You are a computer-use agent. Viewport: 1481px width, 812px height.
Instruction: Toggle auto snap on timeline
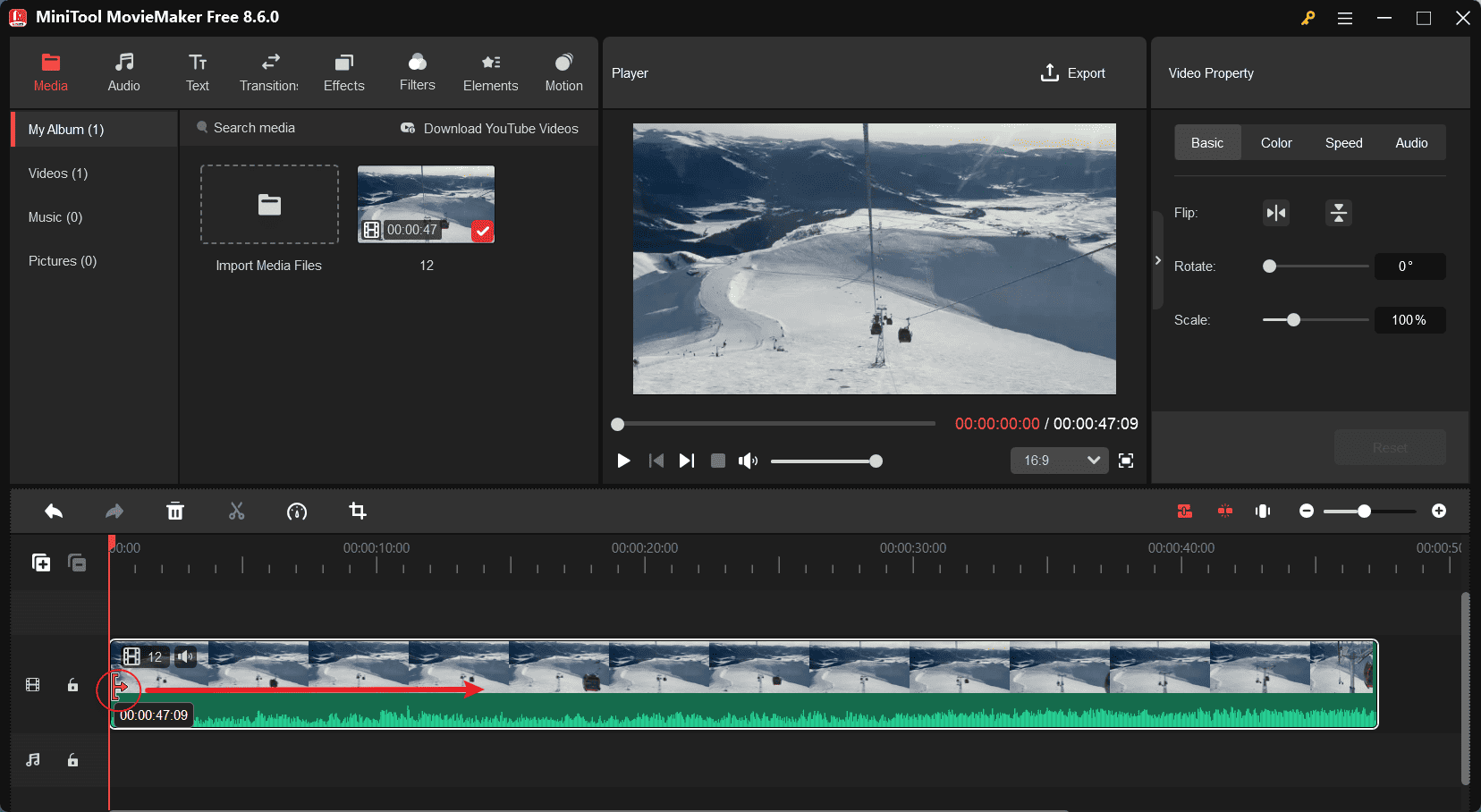[1185, 512]
